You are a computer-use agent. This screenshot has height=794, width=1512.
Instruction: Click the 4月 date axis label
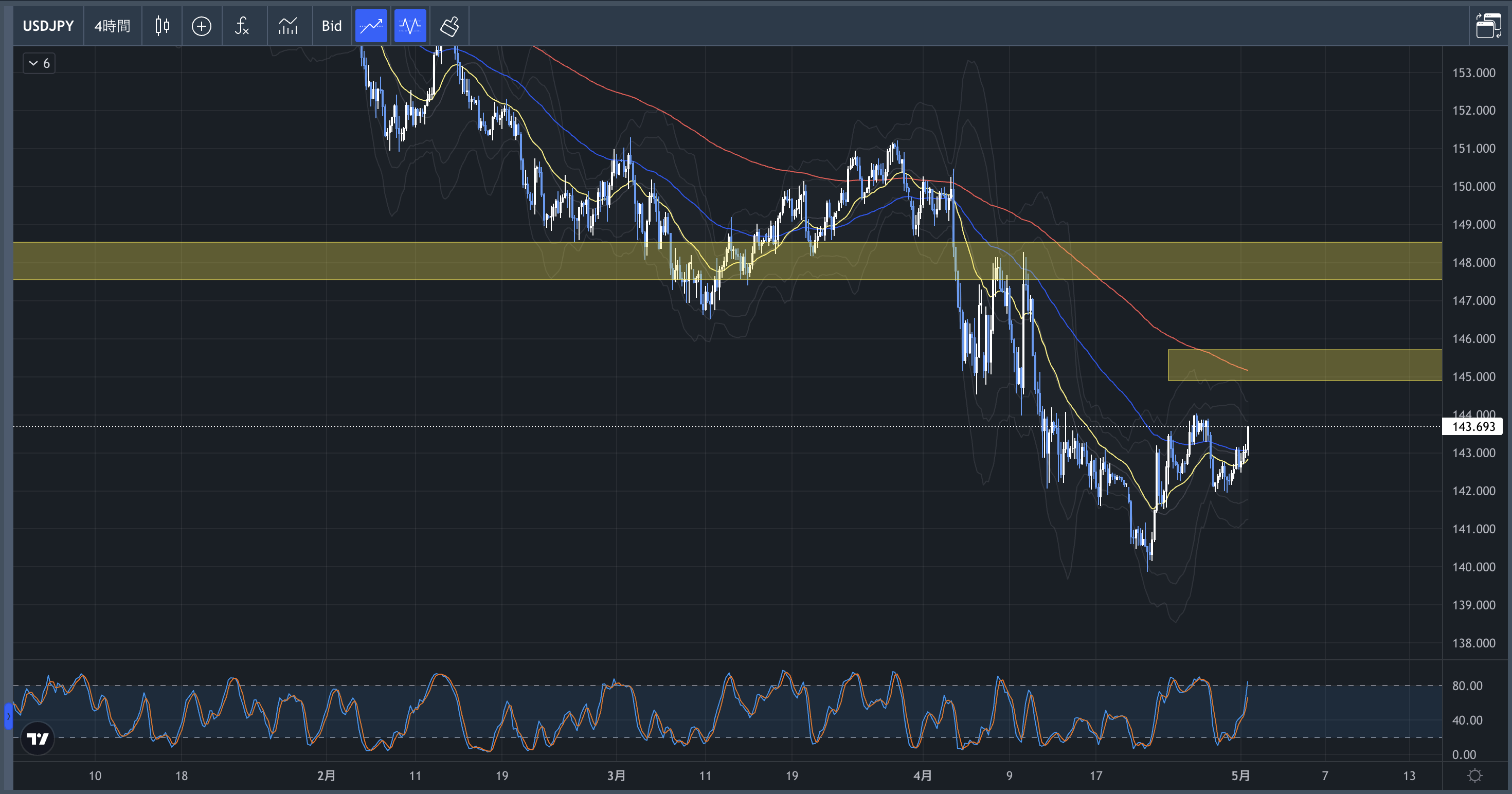tap(922, 776)
